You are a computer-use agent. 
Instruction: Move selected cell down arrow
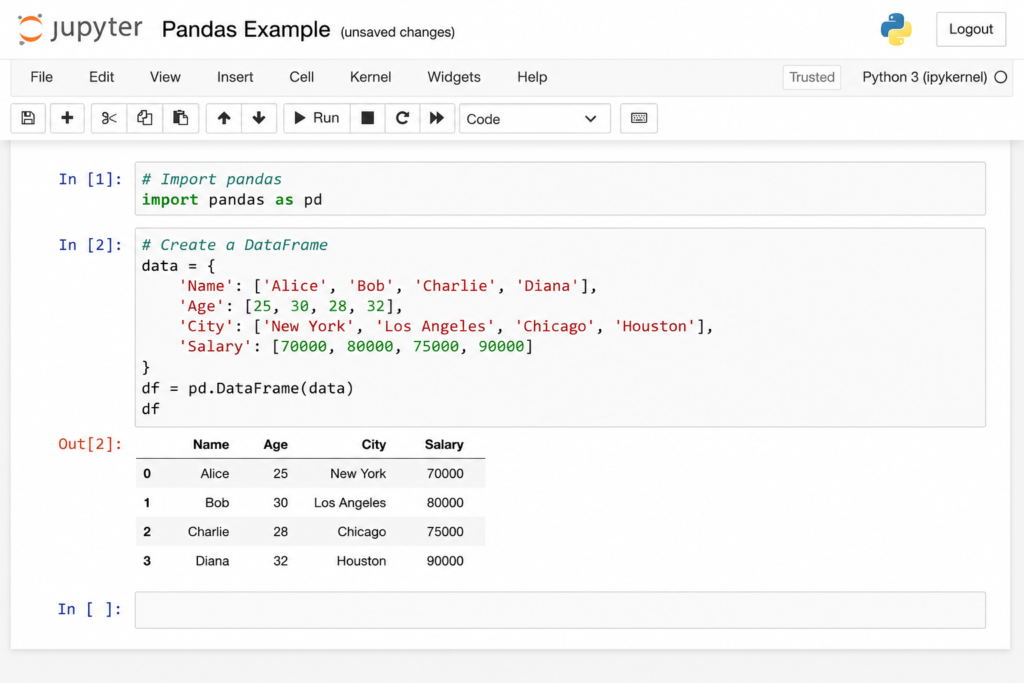pos(259,118)
